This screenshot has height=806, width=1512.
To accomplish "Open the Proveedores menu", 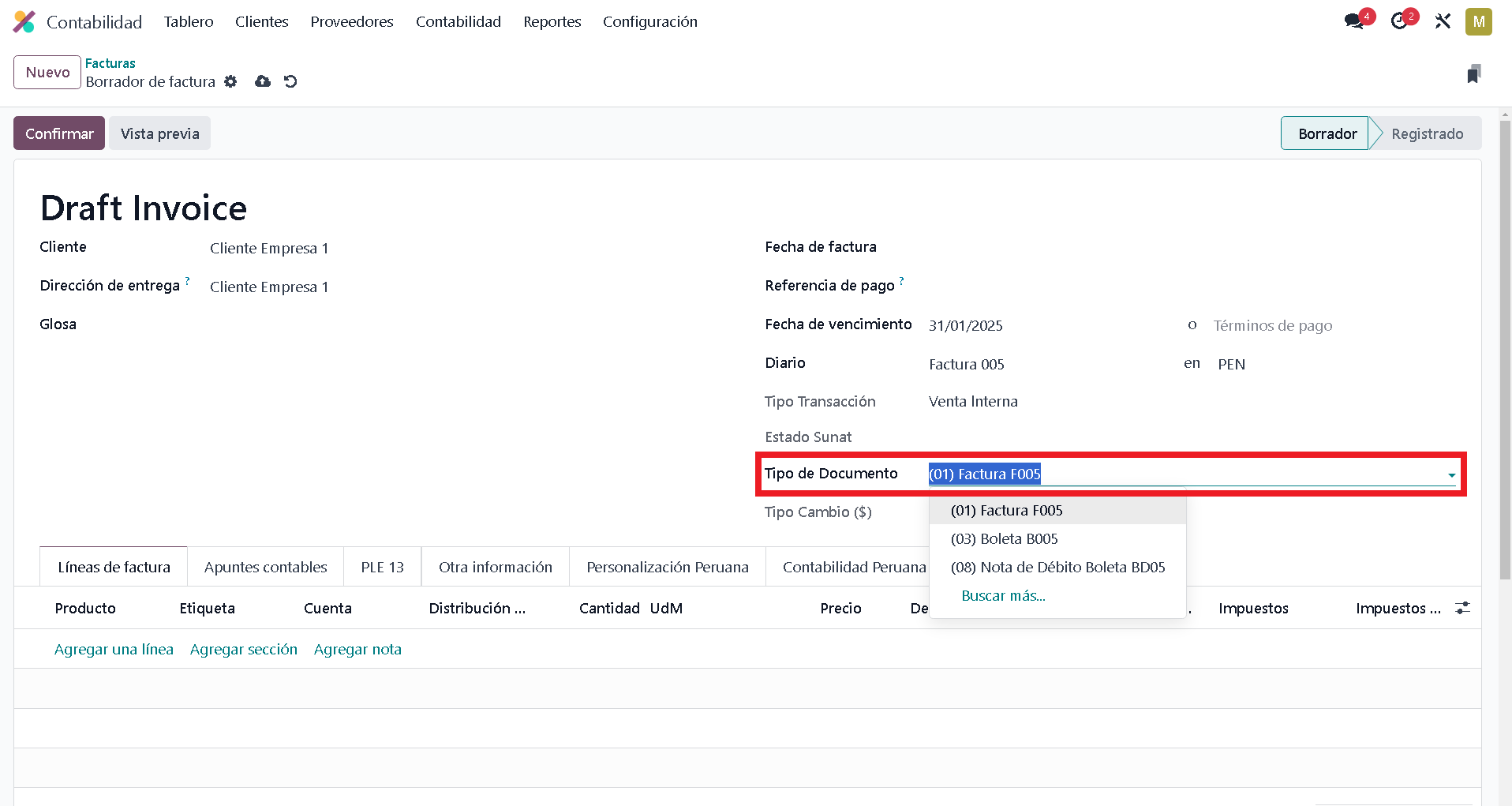I will pos(352,21).
